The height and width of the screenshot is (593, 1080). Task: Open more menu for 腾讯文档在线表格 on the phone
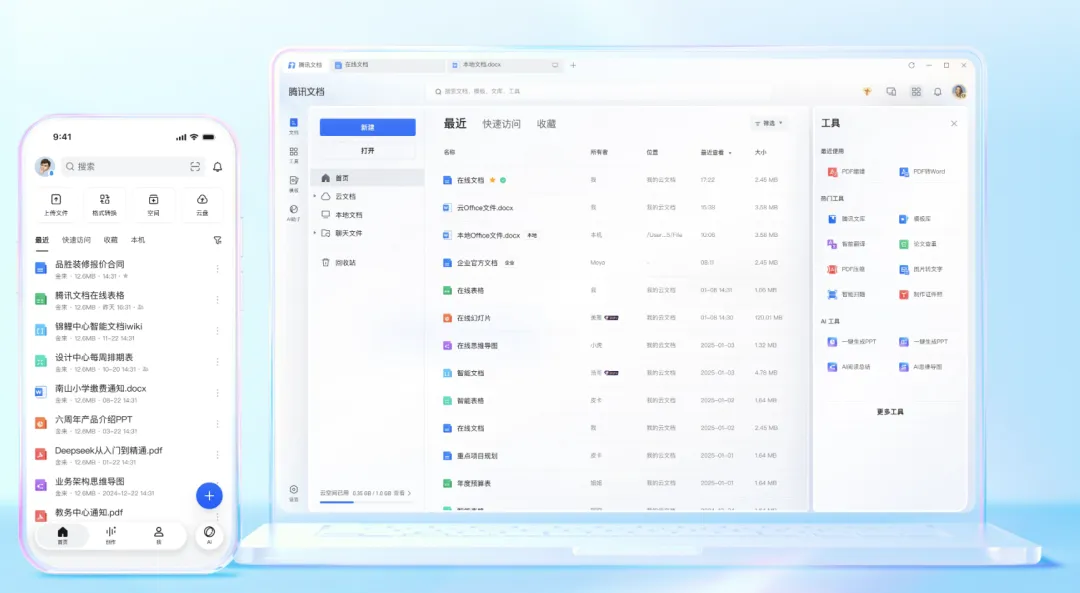[x=218, y=300]
